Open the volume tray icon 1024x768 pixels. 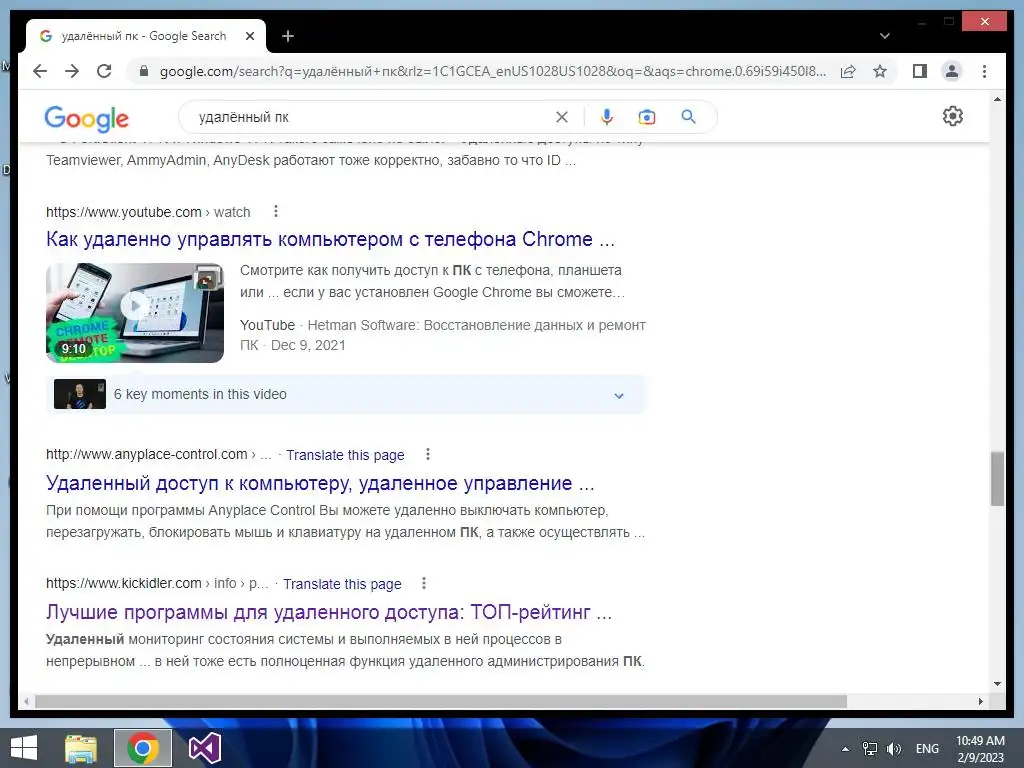(x=894, y=748)
